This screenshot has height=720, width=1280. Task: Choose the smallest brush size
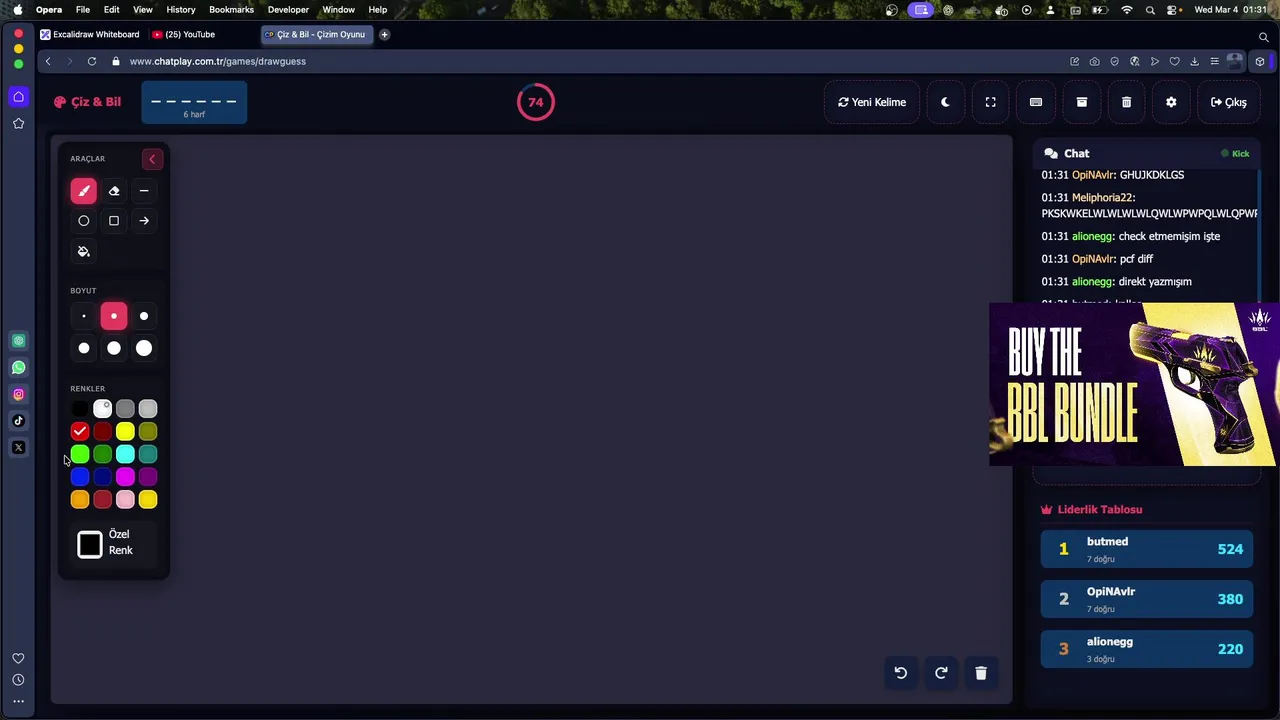(84, 316)
